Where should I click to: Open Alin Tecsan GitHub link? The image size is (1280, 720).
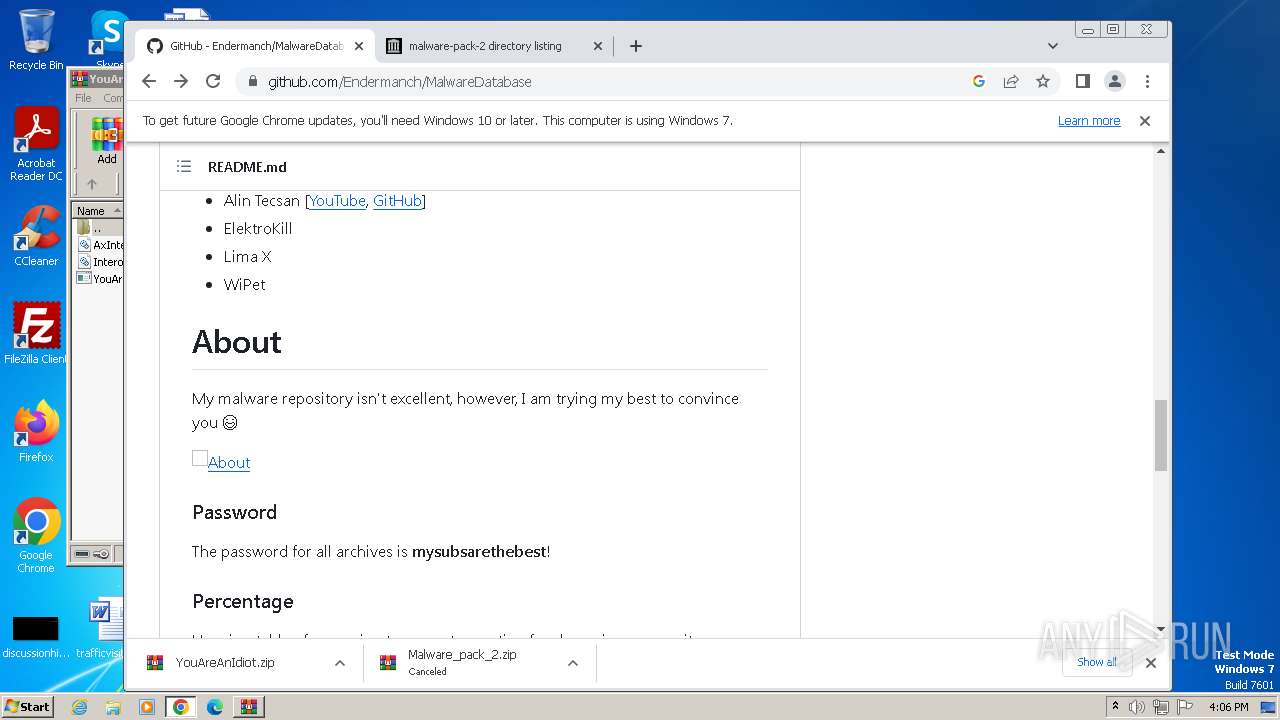(397, 200)
